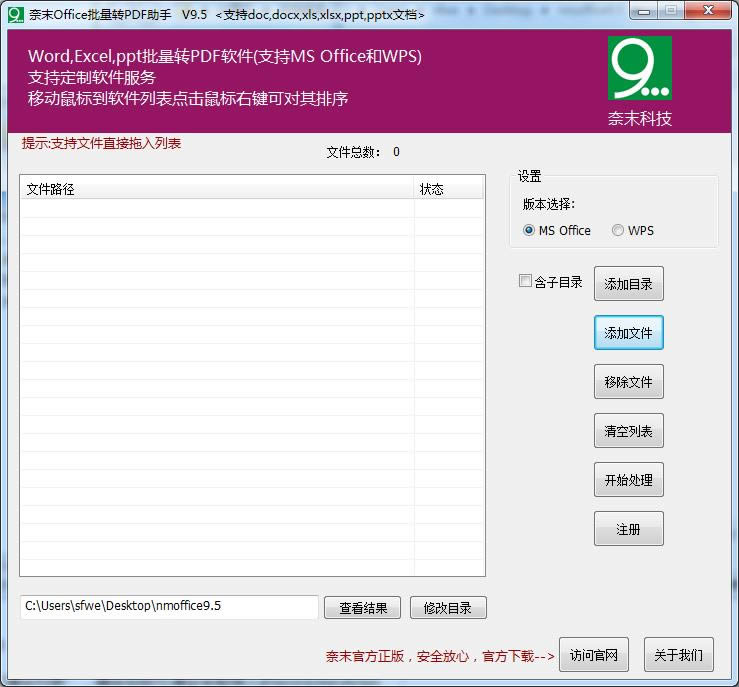This screenshot has width=739, height=687.
Task: Close the application window
Action: pos(708,10)
